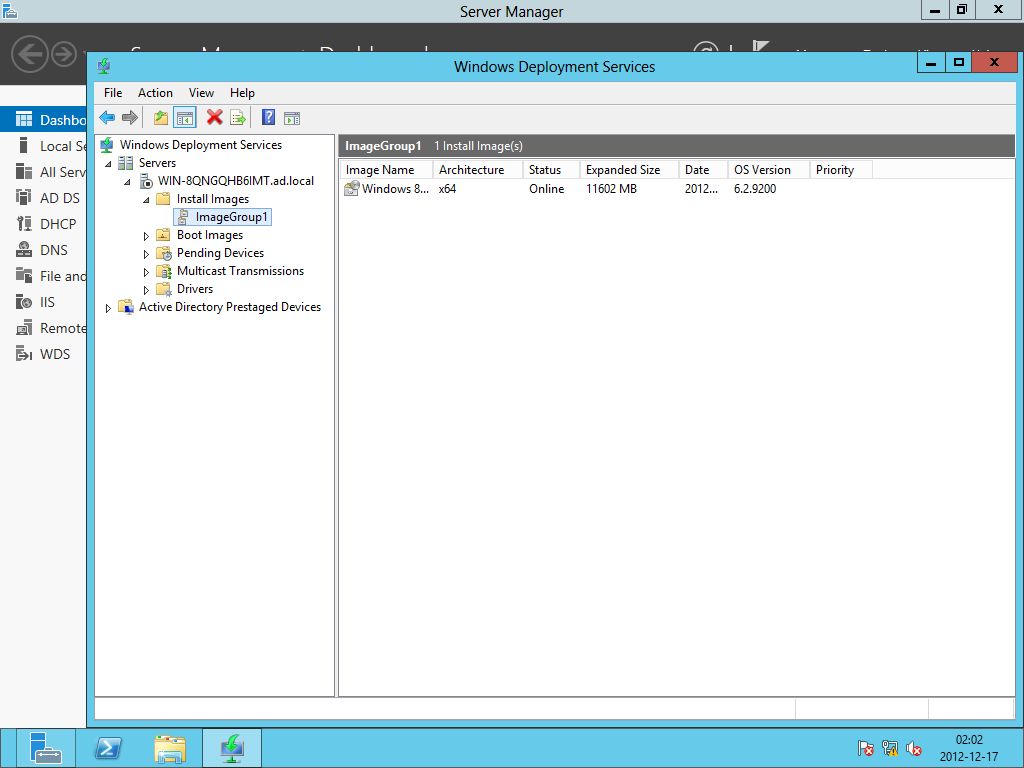Expand the Multicast Transmissions node
The height and width of the screenshot is (768, 1024).
click(x=146, y=272)
